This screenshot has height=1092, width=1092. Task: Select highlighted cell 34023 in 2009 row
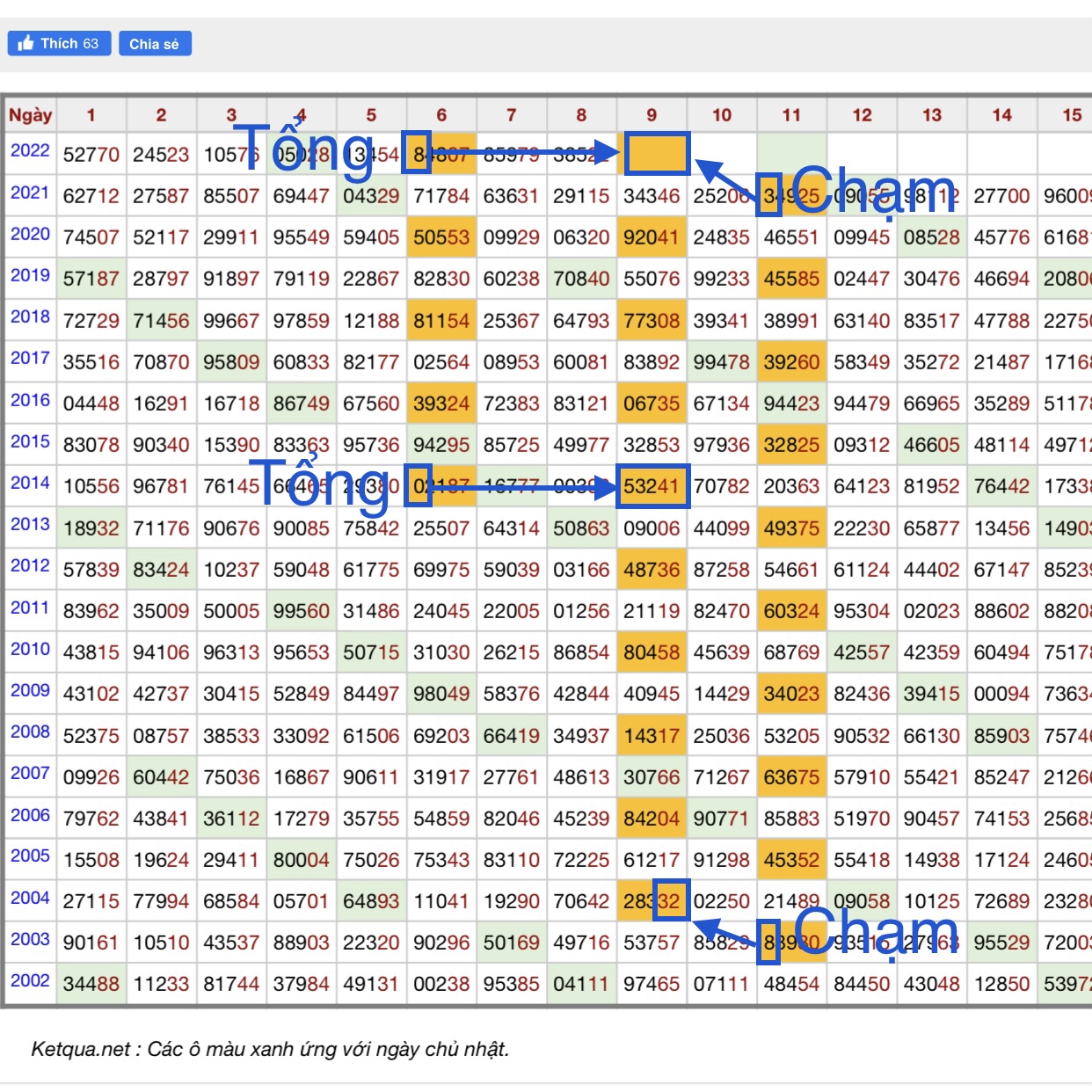tap(791, 694)
